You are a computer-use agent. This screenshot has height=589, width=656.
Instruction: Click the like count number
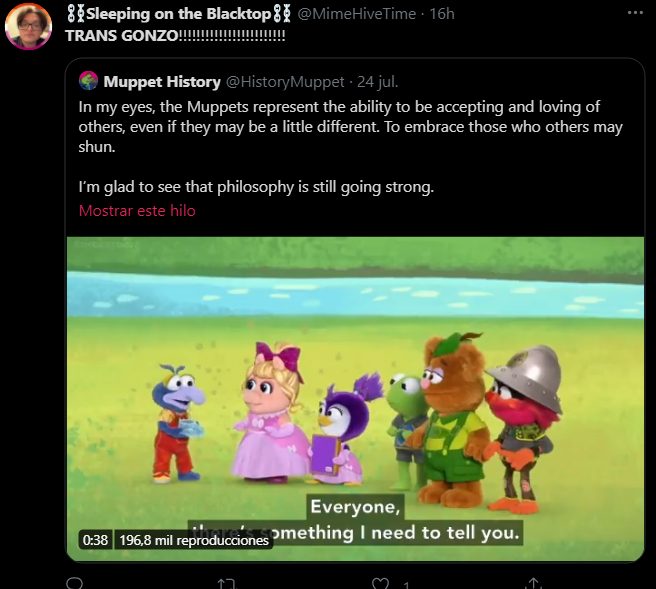coord(407,584)
